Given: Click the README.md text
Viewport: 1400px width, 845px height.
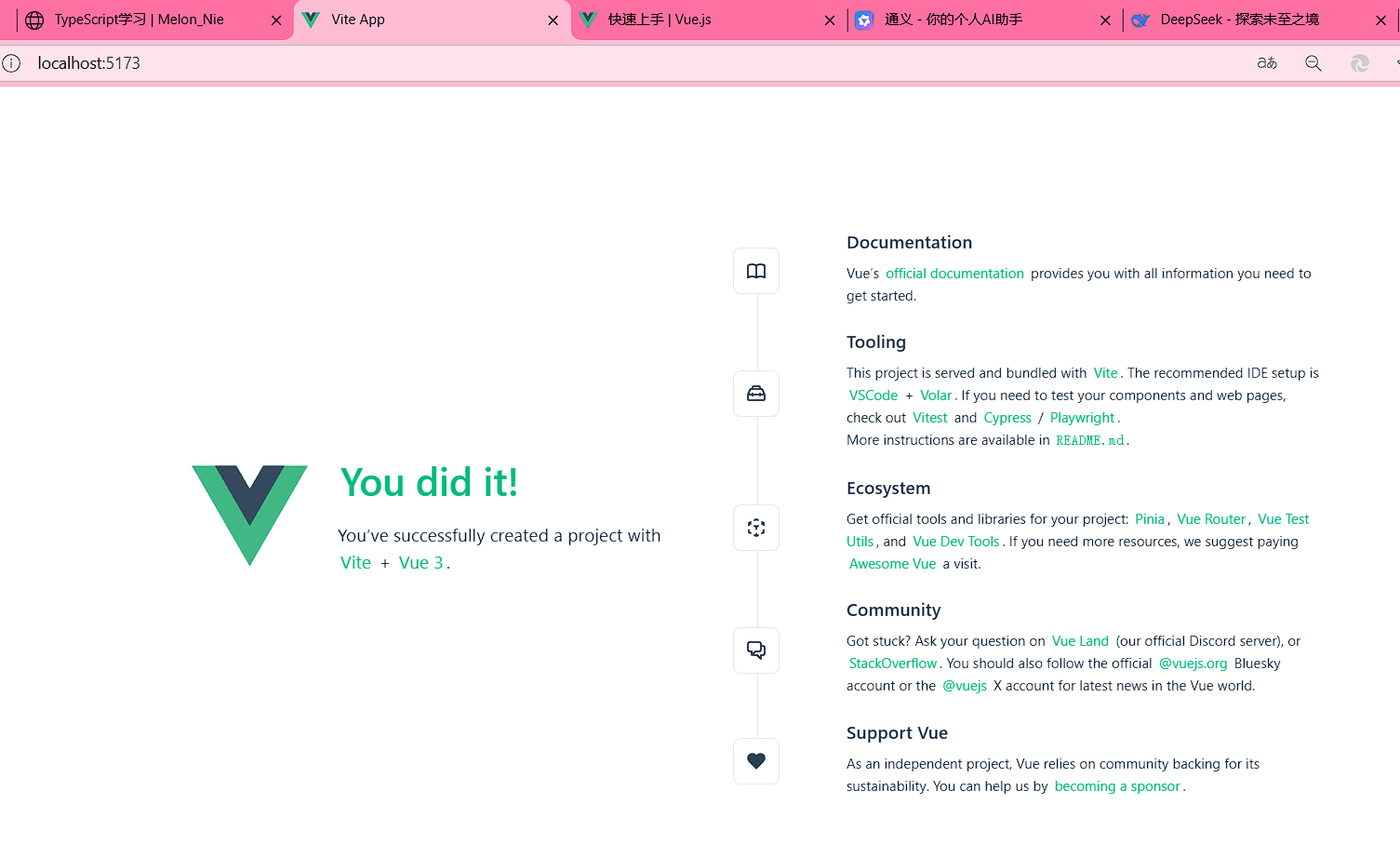Looking at the screenshot, I should click(x=1090, y=440).
